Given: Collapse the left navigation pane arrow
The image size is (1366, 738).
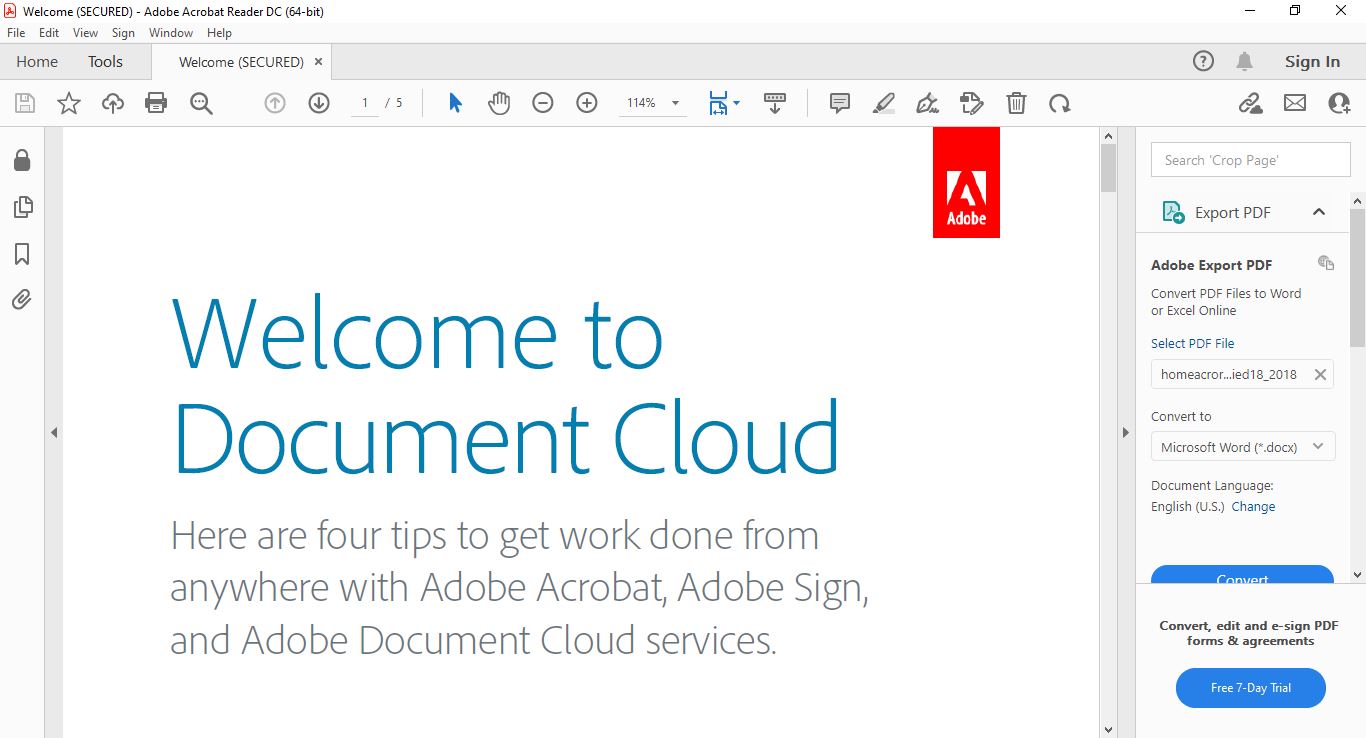Looking at the screenshot, I should coord(54,433).
